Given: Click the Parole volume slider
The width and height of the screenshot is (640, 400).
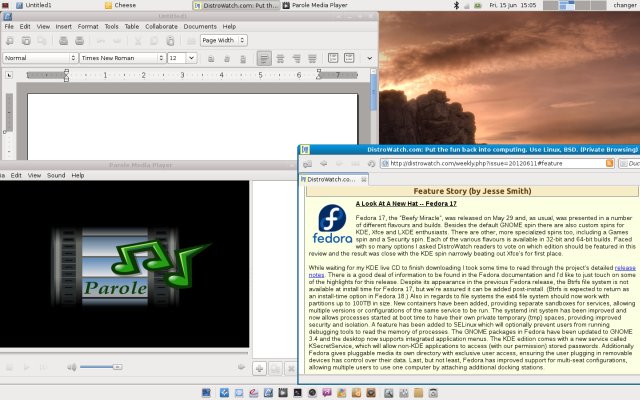Looking at the screenshot, I should [101, 367].
